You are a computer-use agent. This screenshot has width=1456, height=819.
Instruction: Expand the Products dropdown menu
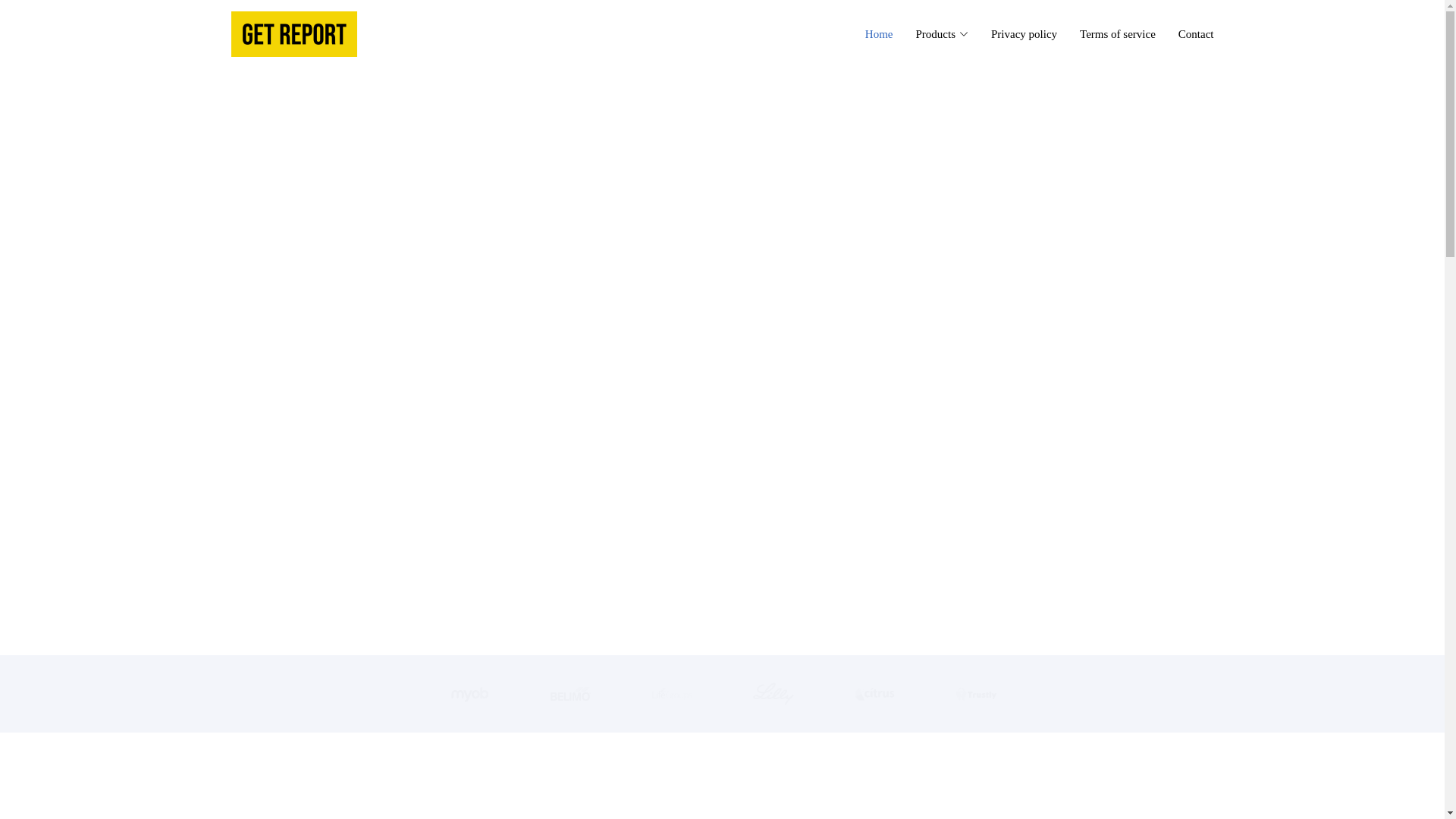[x=941, y=34]
